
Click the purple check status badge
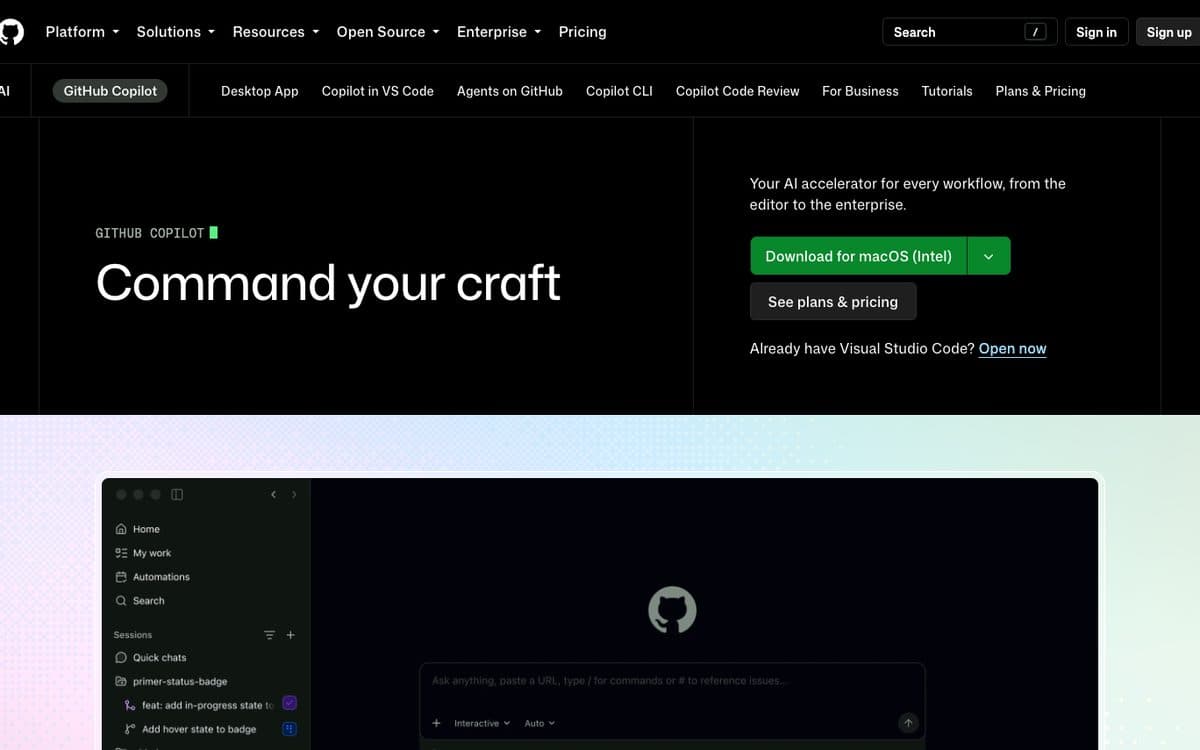tap(290, 704)
